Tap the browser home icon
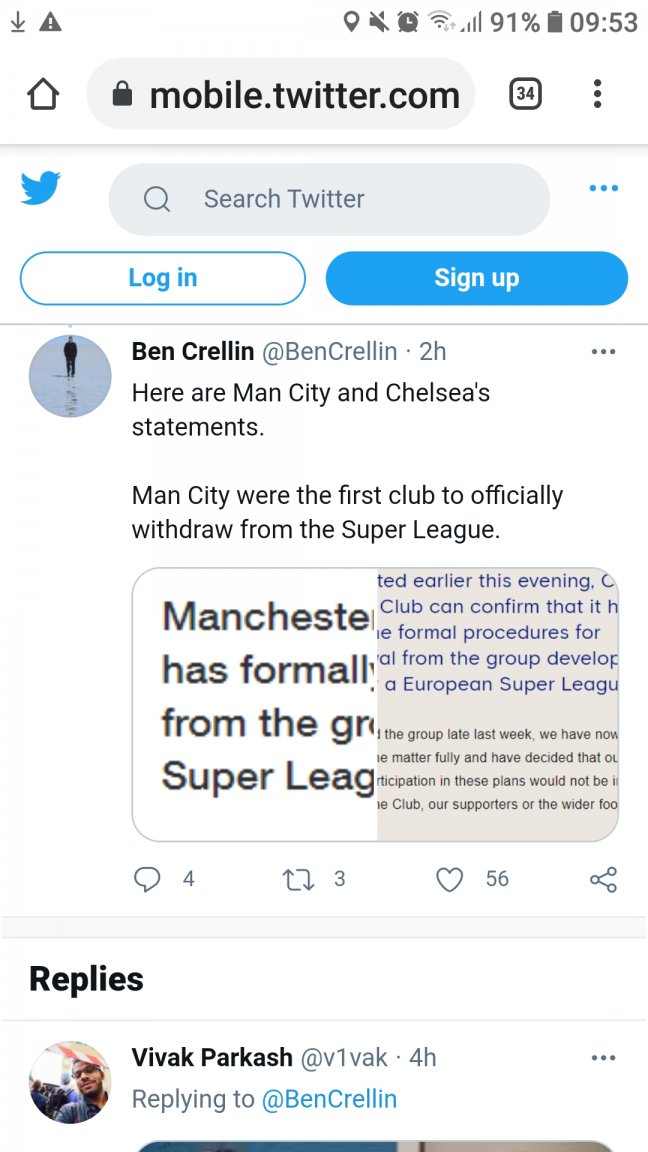The image size is (648, 1152). pyautogui.click(x=43, y=95)
